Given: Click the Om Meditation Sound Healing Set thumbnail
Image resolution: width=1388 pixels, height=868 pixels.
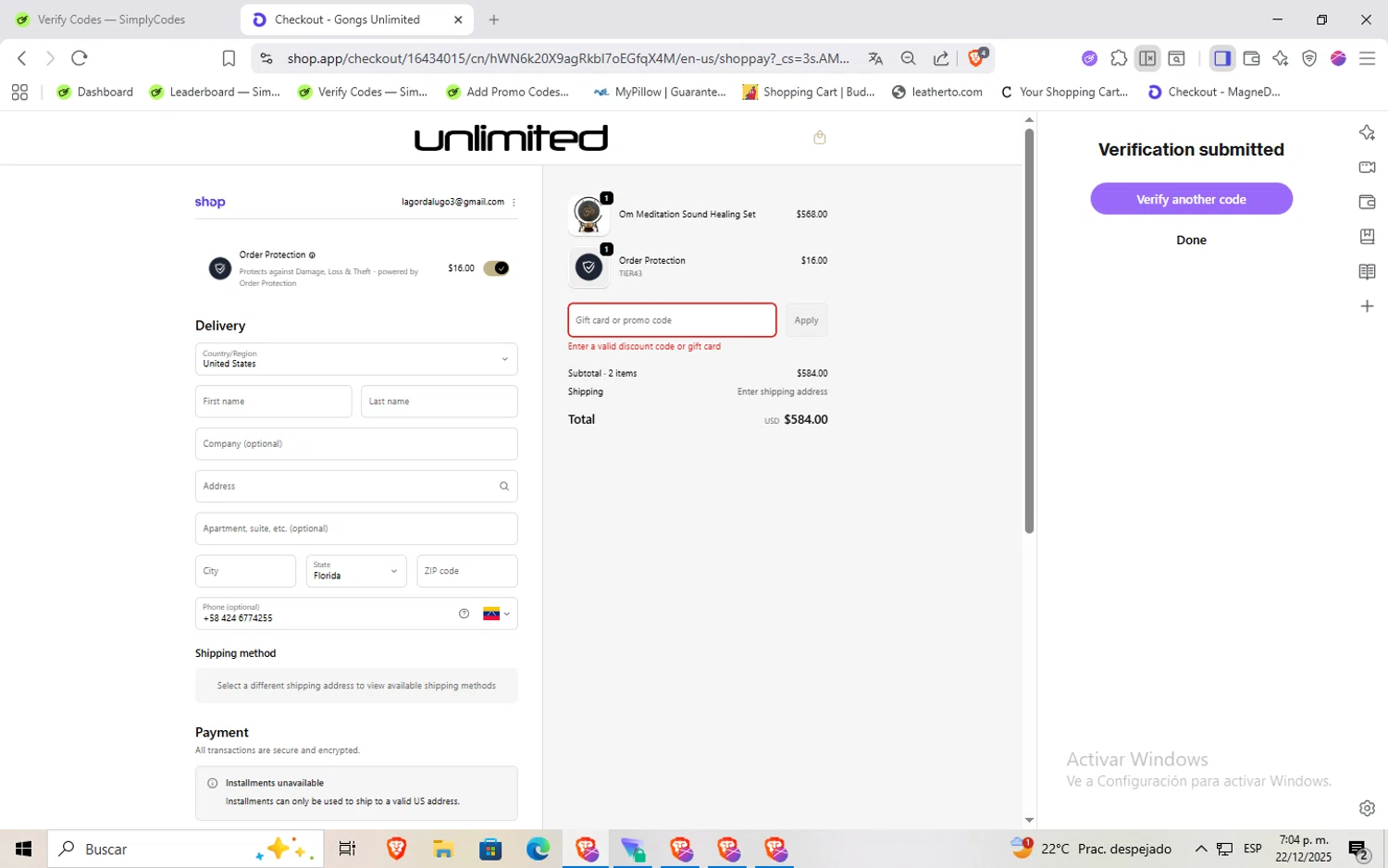Looking at the screenshot, I should [589, 215].
